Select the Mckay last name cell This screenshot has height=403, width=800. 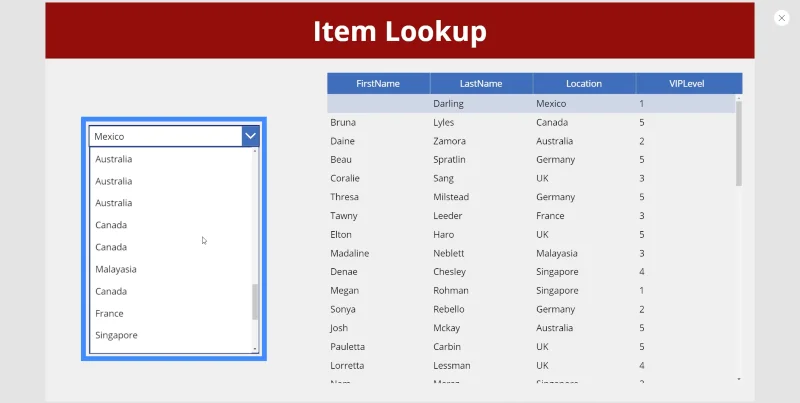pos(446,328)
